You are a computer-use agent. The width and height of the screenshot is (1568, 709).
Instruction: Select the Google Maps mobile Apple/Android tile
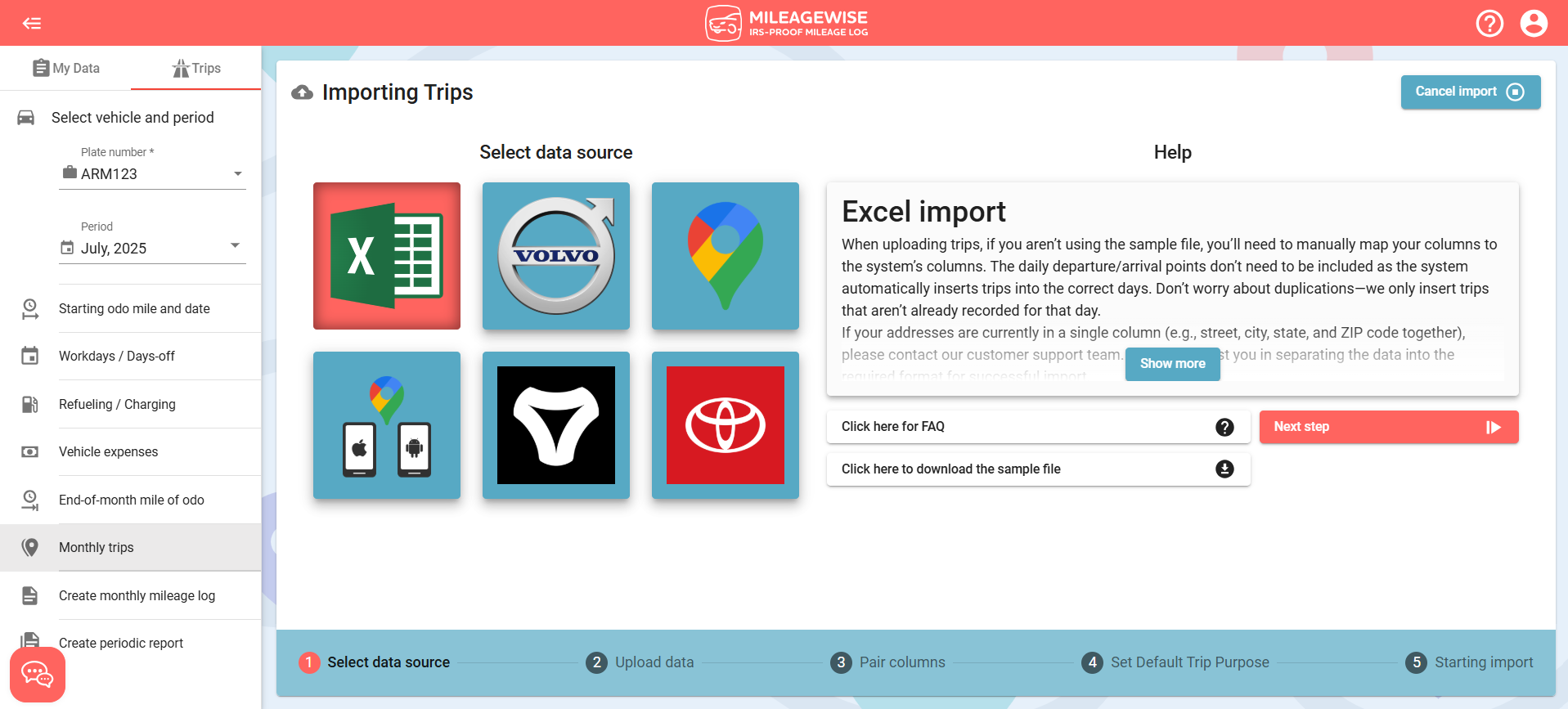click(387, 425)
